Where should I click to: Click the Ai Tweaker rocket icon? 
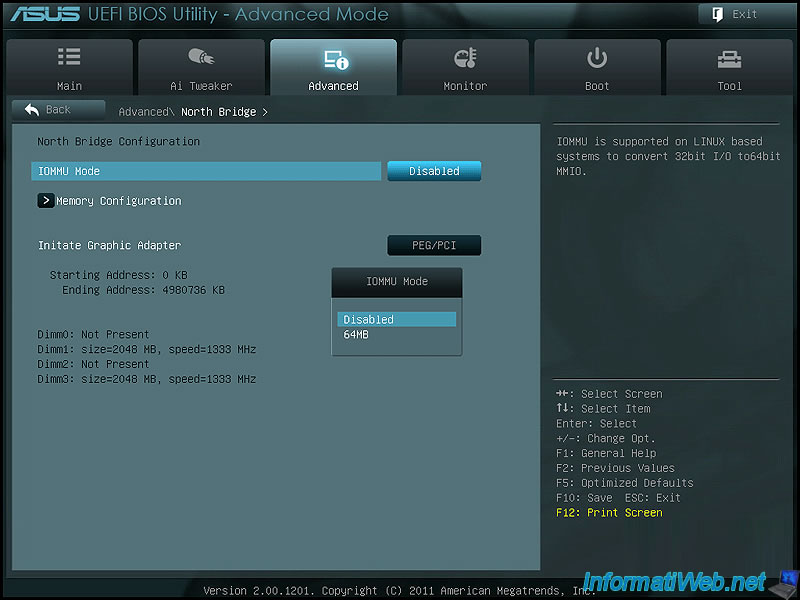(201, 57)
